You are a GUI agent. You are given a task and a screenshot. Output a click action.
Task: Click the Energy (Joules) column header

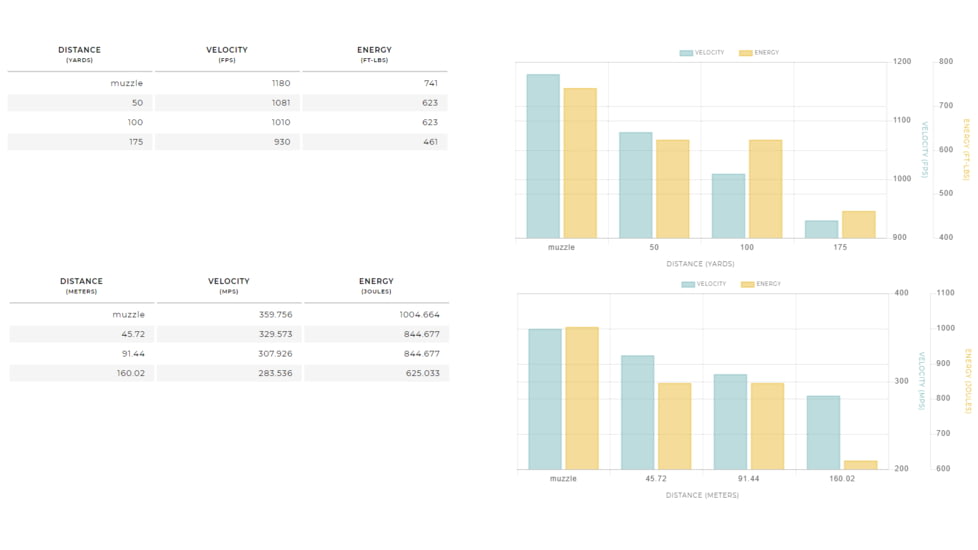376,285
